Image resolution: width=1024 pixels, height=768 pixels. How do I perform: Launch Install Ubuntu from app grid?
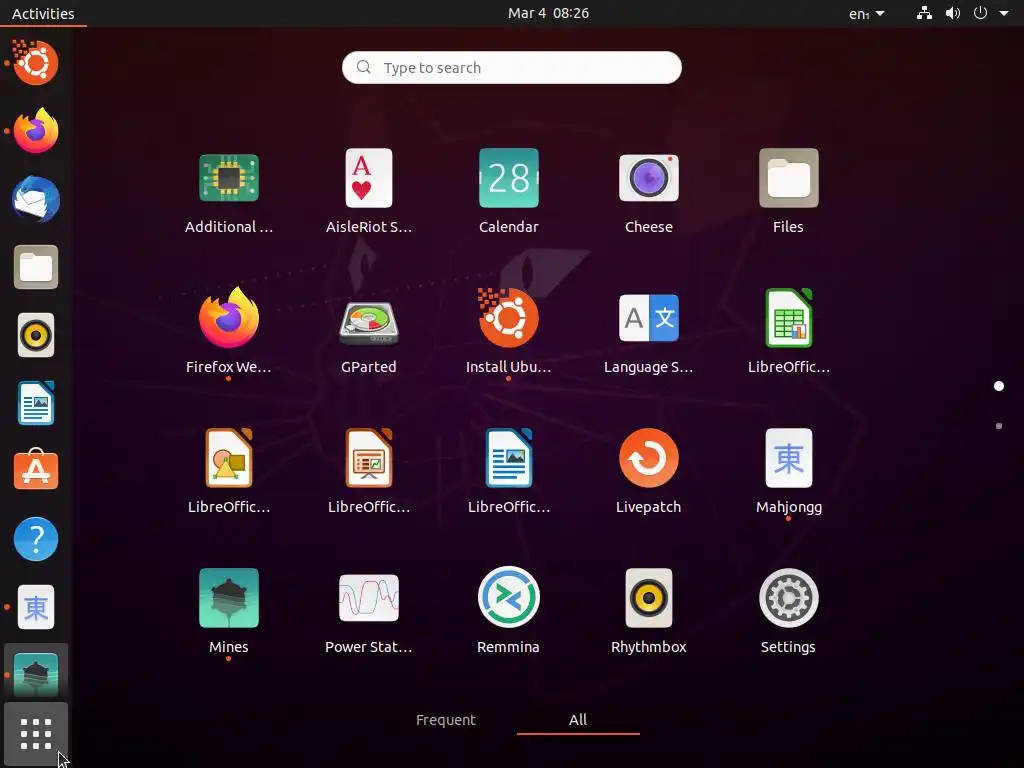tap(509, 318)
